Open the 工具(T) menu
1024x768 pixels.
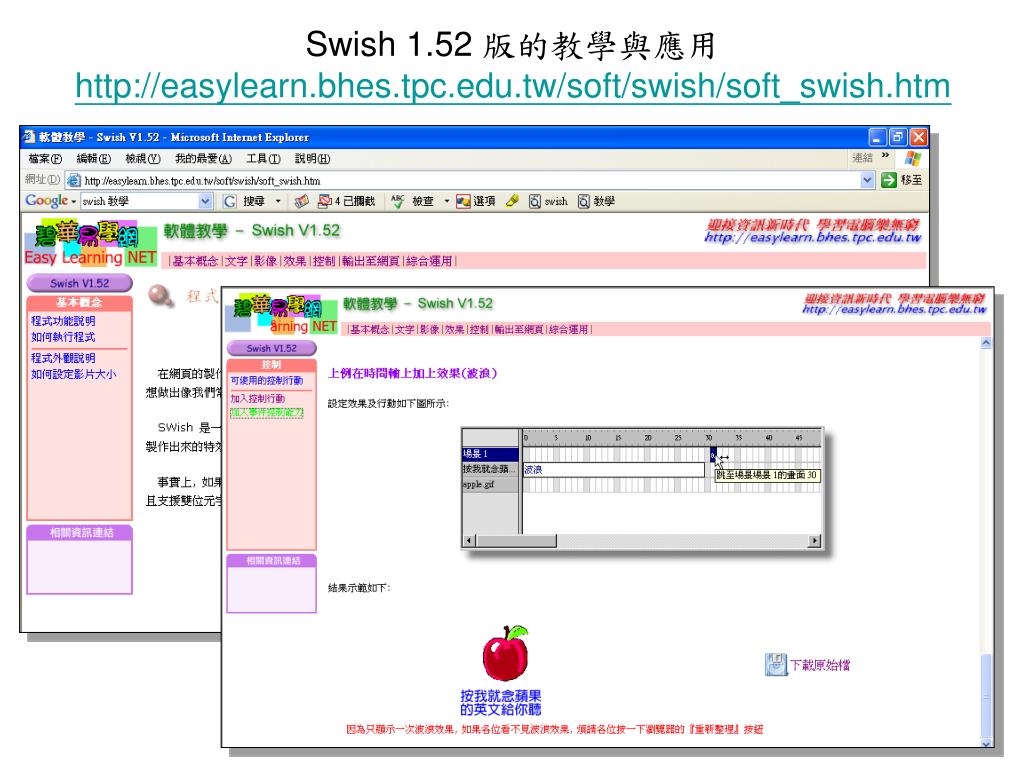[263, 159]
